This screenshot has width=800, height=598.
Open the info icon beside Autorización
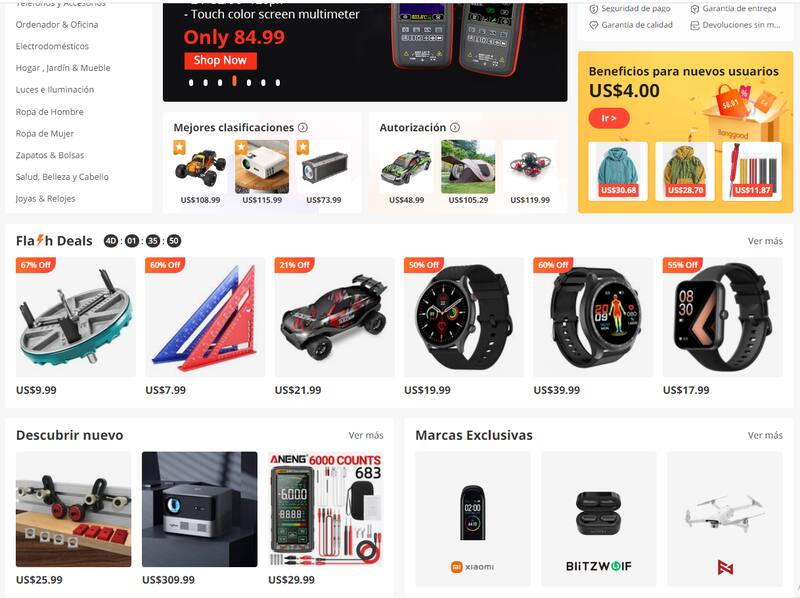pyautogui.click(x=455, y=128)
